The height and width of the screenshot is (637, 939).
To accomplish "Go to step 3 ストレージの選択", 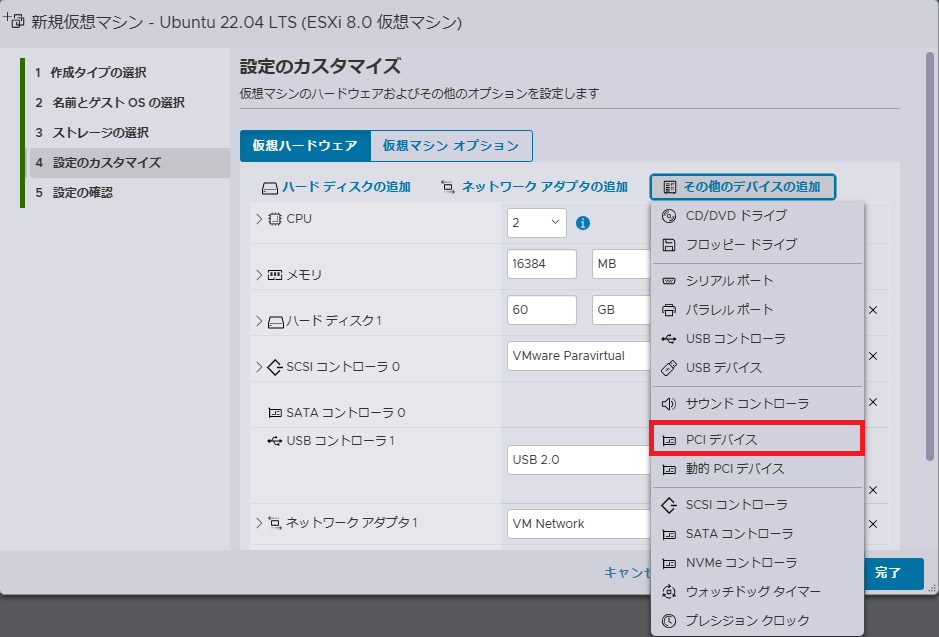I will 92,133.
